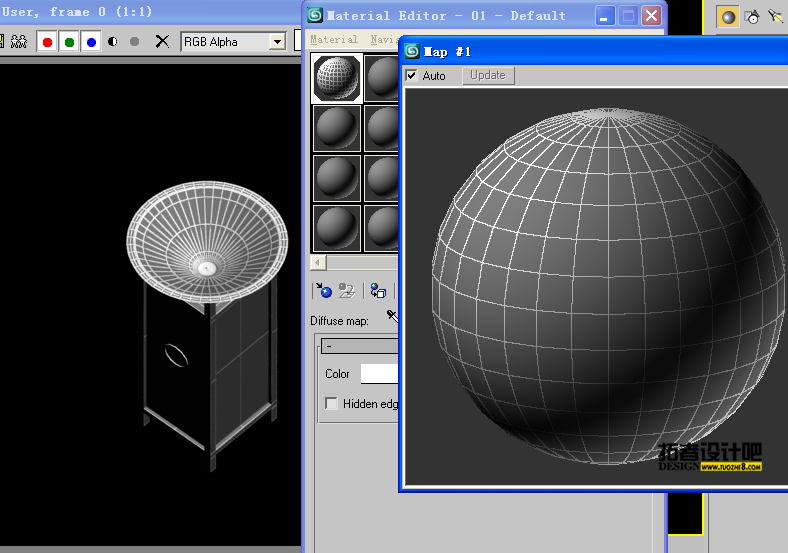This screenshot has width=788, height=553.
Task: Click the wireframe sphere preview in Map #1
Action: coord(607,286)
